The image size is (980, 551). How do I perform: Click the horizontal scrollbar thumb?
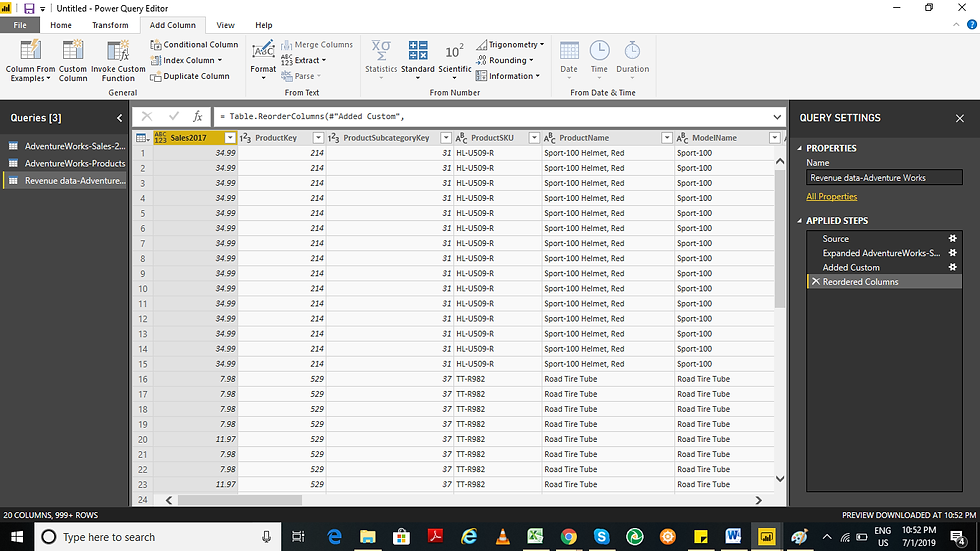[240, 500]
